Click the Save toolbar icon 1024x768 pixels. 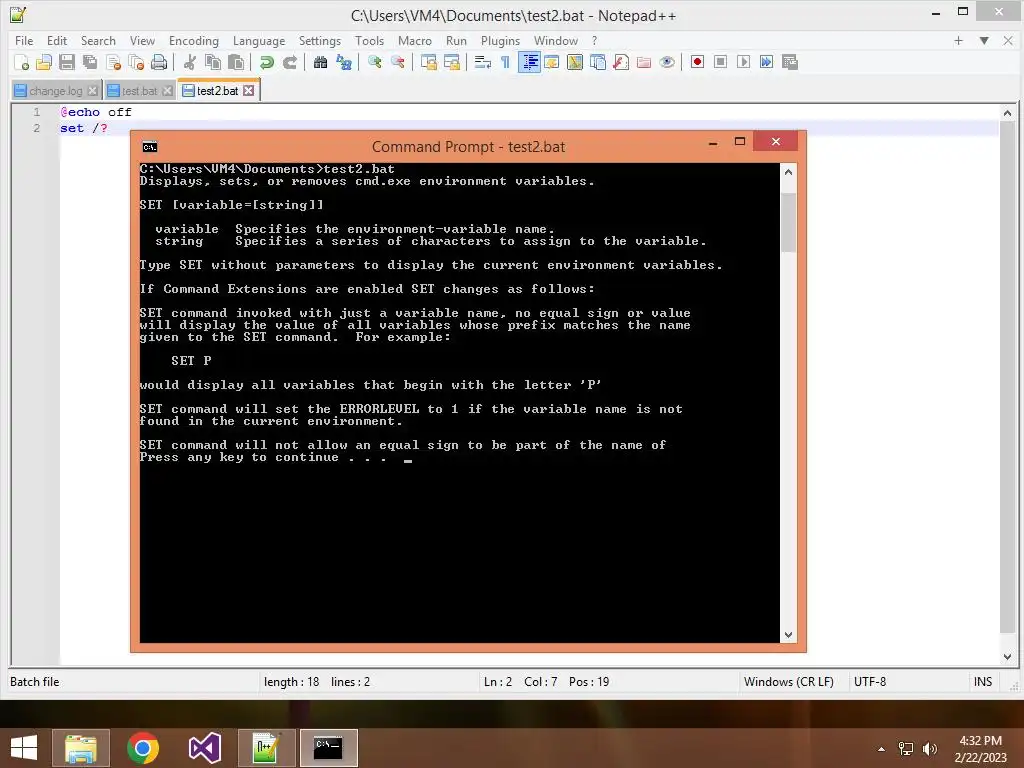tap(67, 62)
